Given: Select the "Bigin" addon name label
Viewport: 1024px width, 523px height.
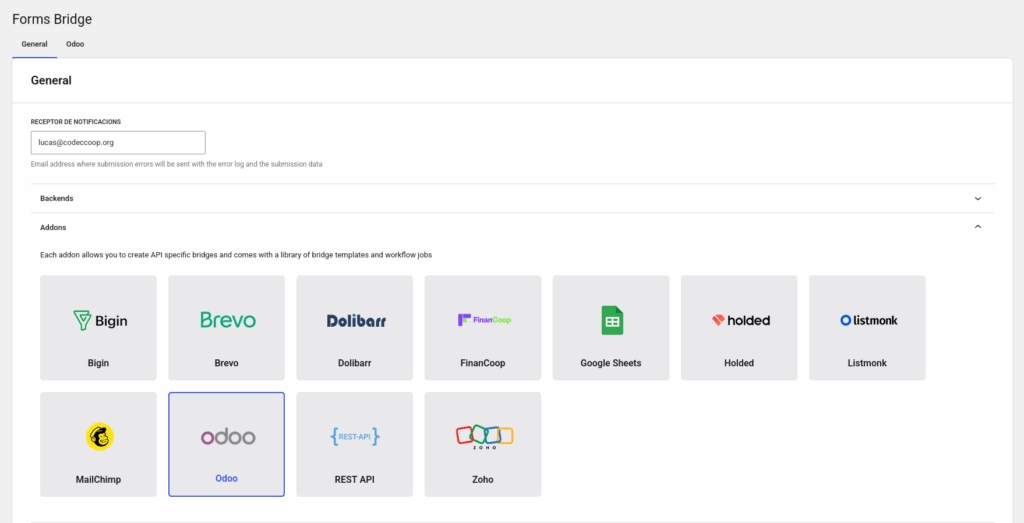Looking at the screenshot, I should (x=99, y=363).
